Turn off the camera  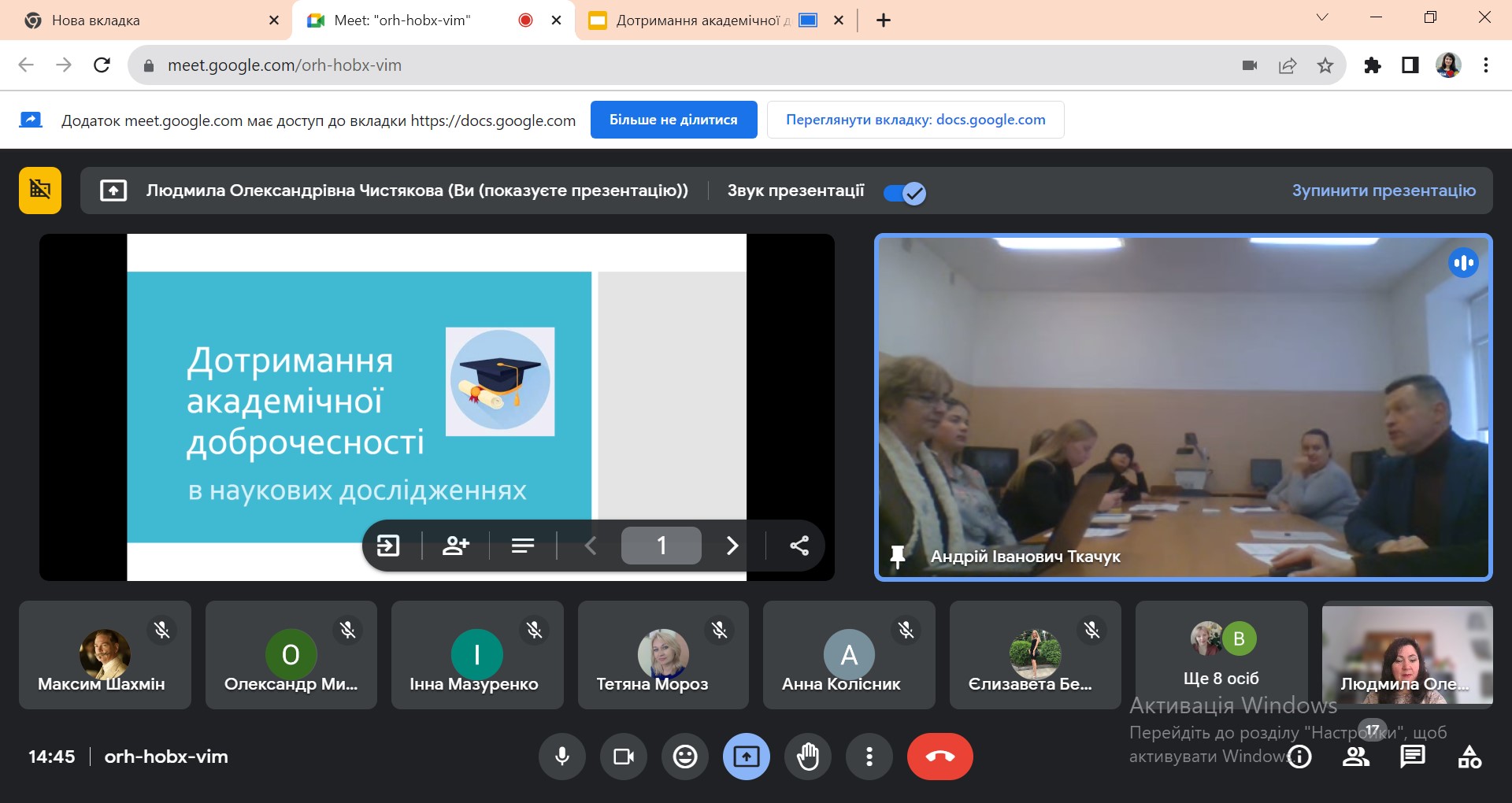coord(623,757)
